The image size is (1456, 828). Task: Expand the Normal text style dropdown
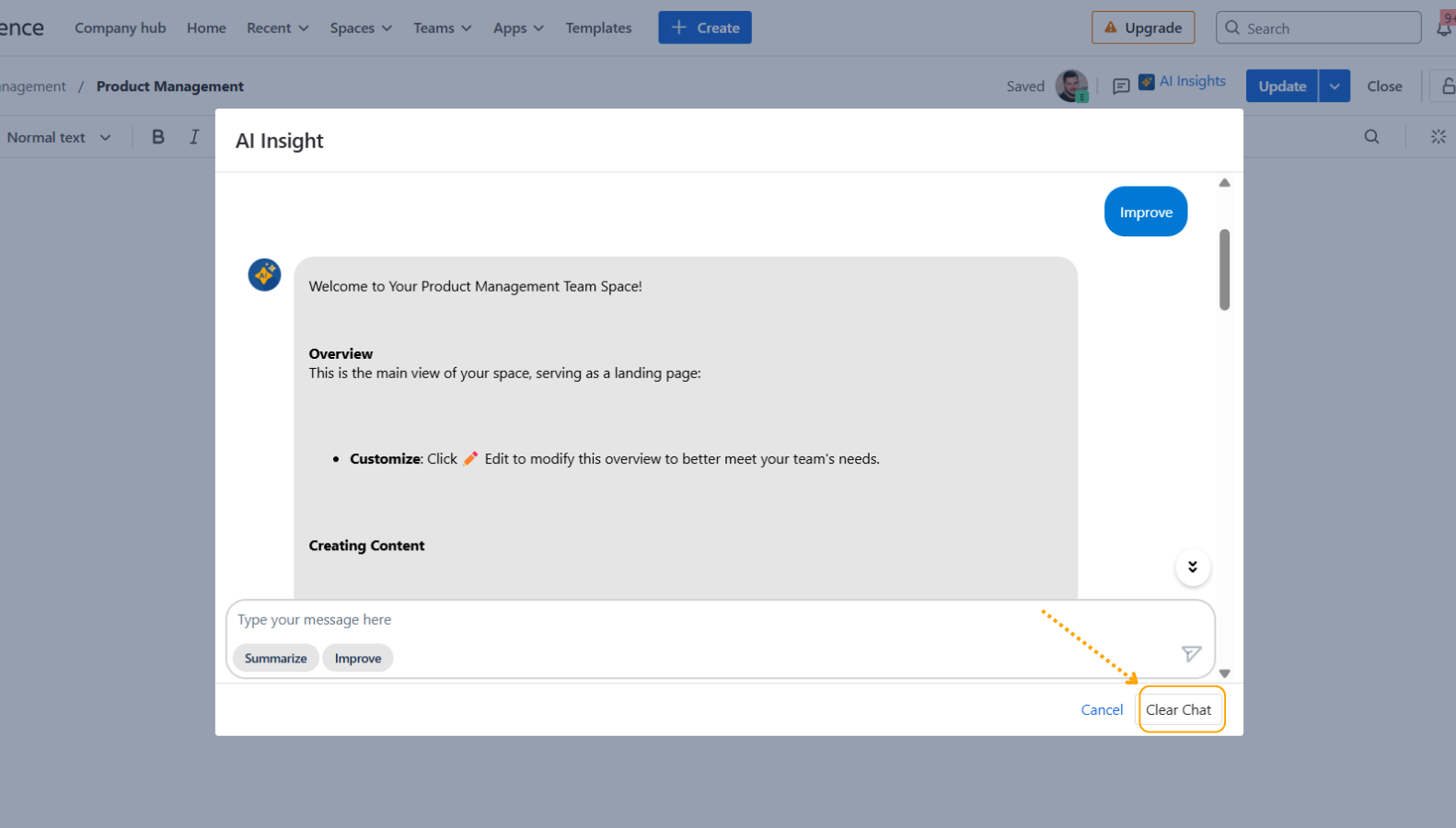59,137
